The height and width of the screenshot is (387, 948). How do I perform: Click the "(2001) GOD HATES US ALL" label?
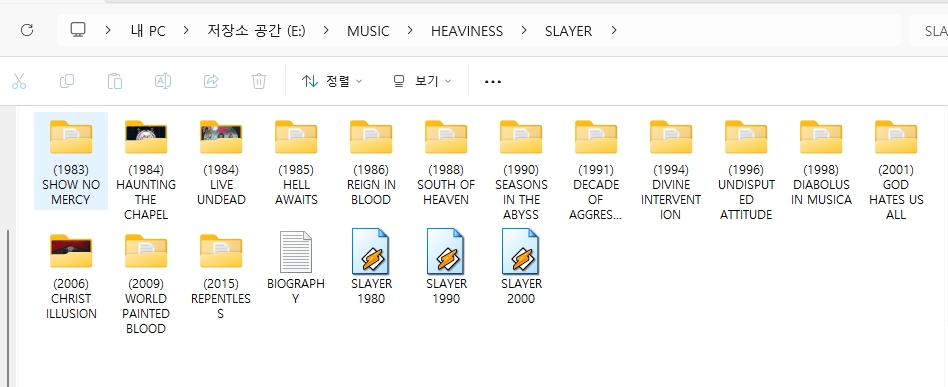point(895,192)
